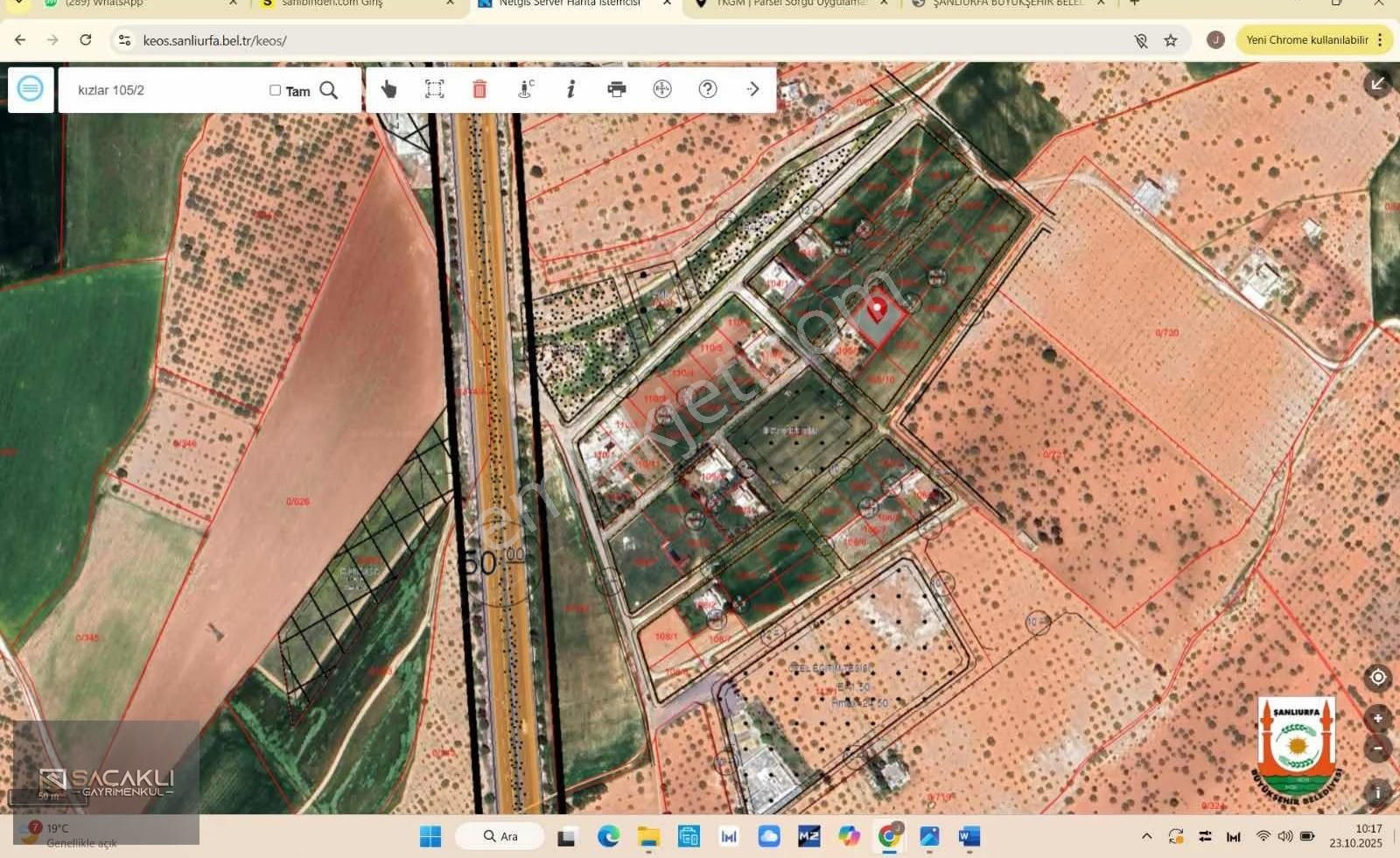
Task: Open the street view person tool
Action: tap(525, 89)
